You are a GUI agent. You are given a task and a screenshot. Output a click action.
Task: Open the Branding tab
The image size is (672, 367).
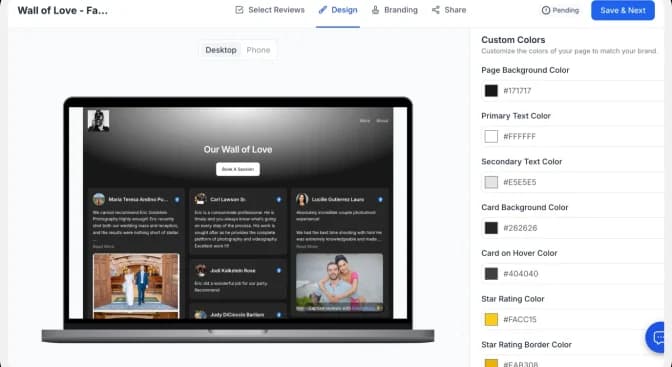[394, 10]
